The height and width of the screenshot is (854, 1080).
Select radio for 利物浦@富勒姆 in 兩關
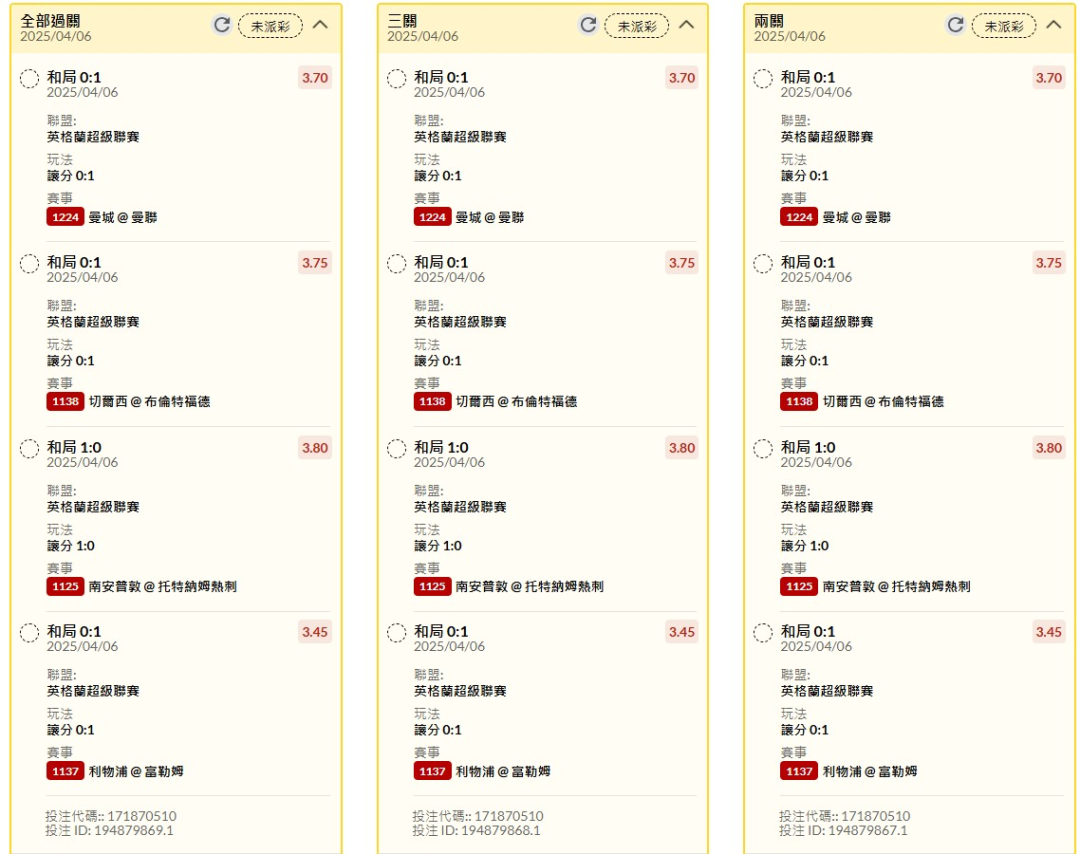pyautogui.click(x=762, y=633)
